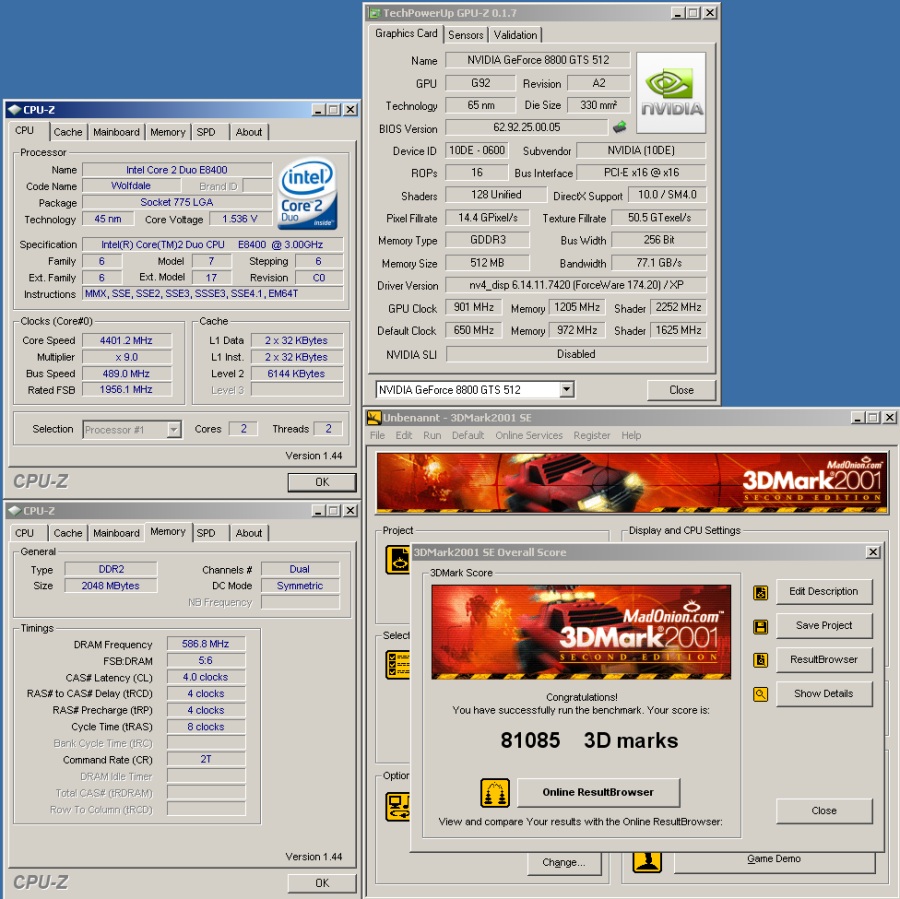The width and height of the screenshot is (900, 899).
Task: Click the Online ResultBrowser yellow icon
Action: (495, 793)
